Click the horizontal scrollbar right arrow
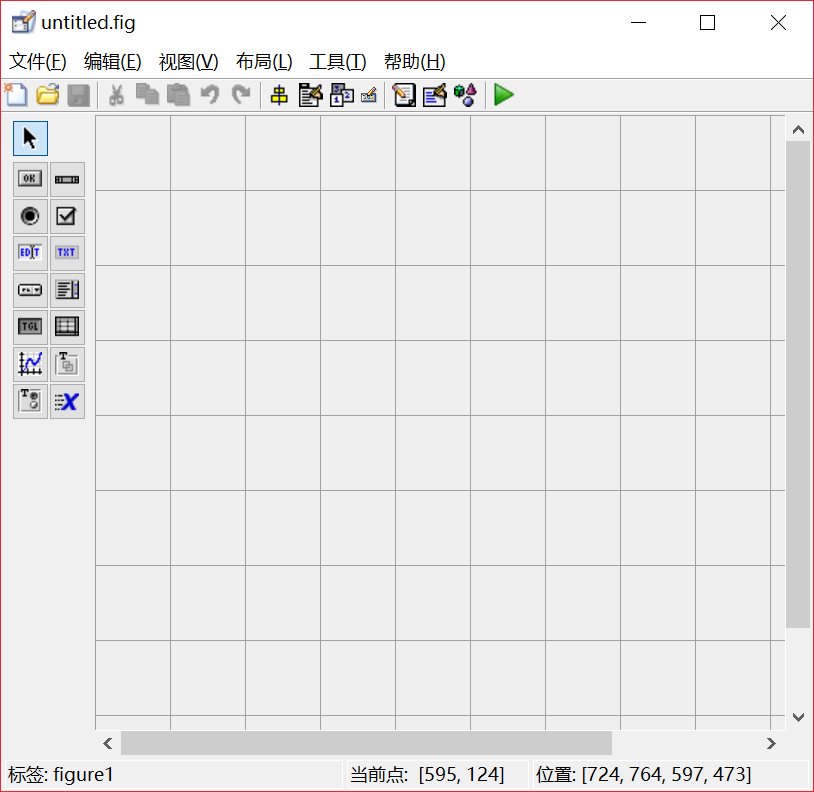 pos(771,743)
